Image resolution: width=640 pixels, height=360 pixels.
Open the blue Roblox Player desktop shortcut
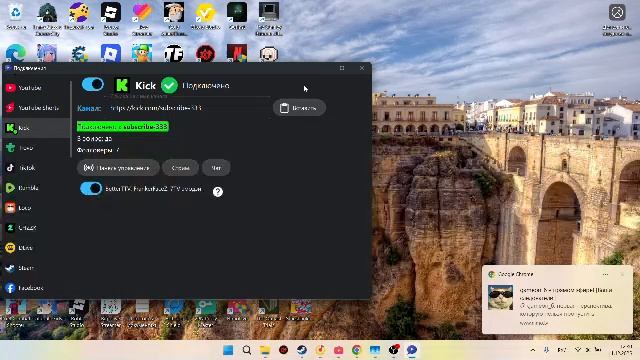tap(111, 53)
